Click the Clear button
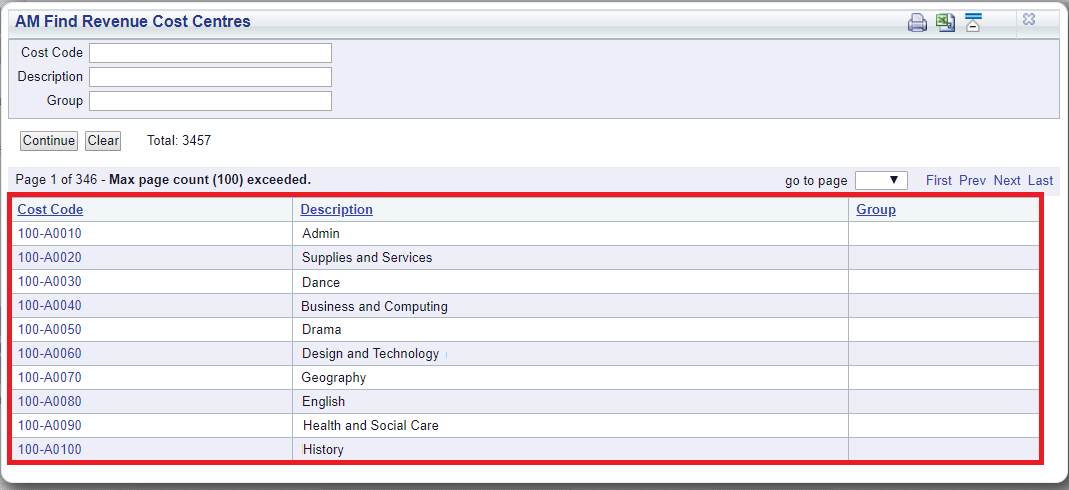 pos(103,140)
